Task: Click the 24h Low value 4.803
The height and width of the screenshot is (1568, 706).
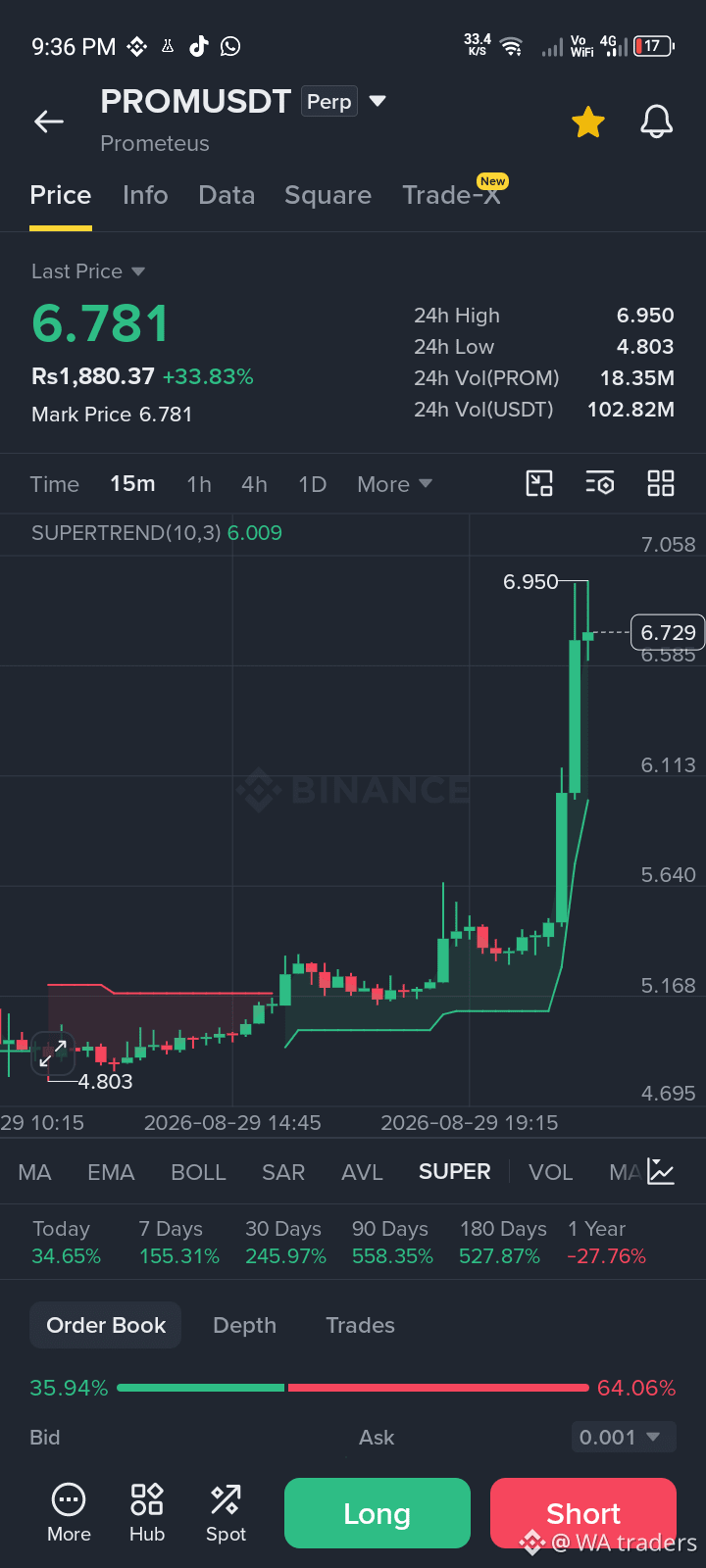Action: (x=645, y=347)
